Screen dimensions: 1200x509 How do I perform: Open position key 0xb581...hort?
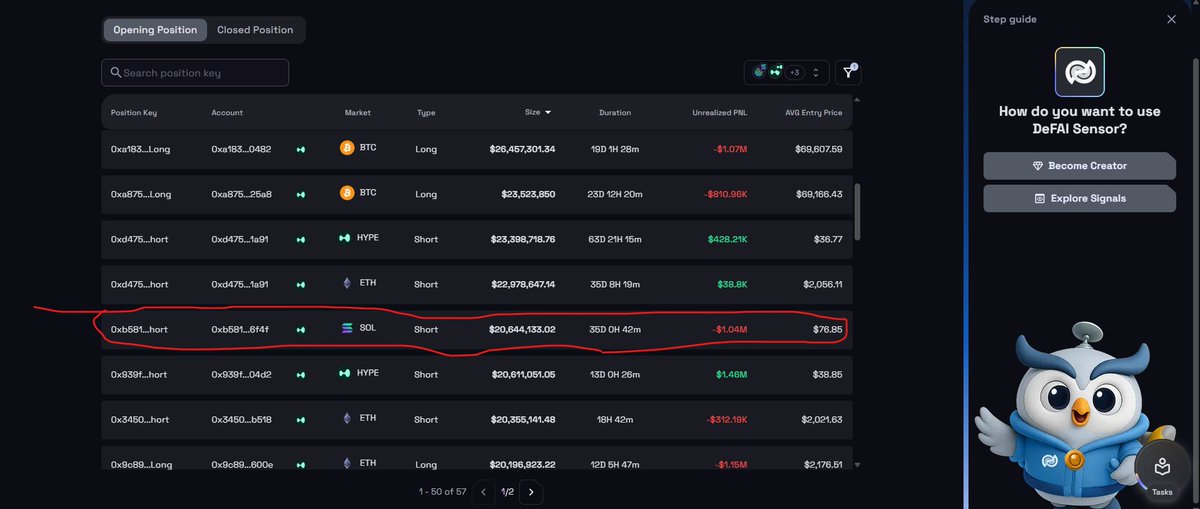(139, 329)
